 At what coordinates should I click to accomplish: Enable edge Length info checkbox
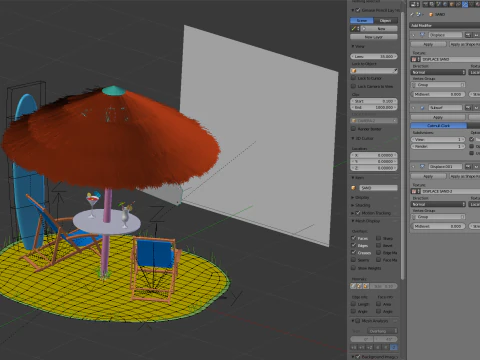click(x=353, y=304)
